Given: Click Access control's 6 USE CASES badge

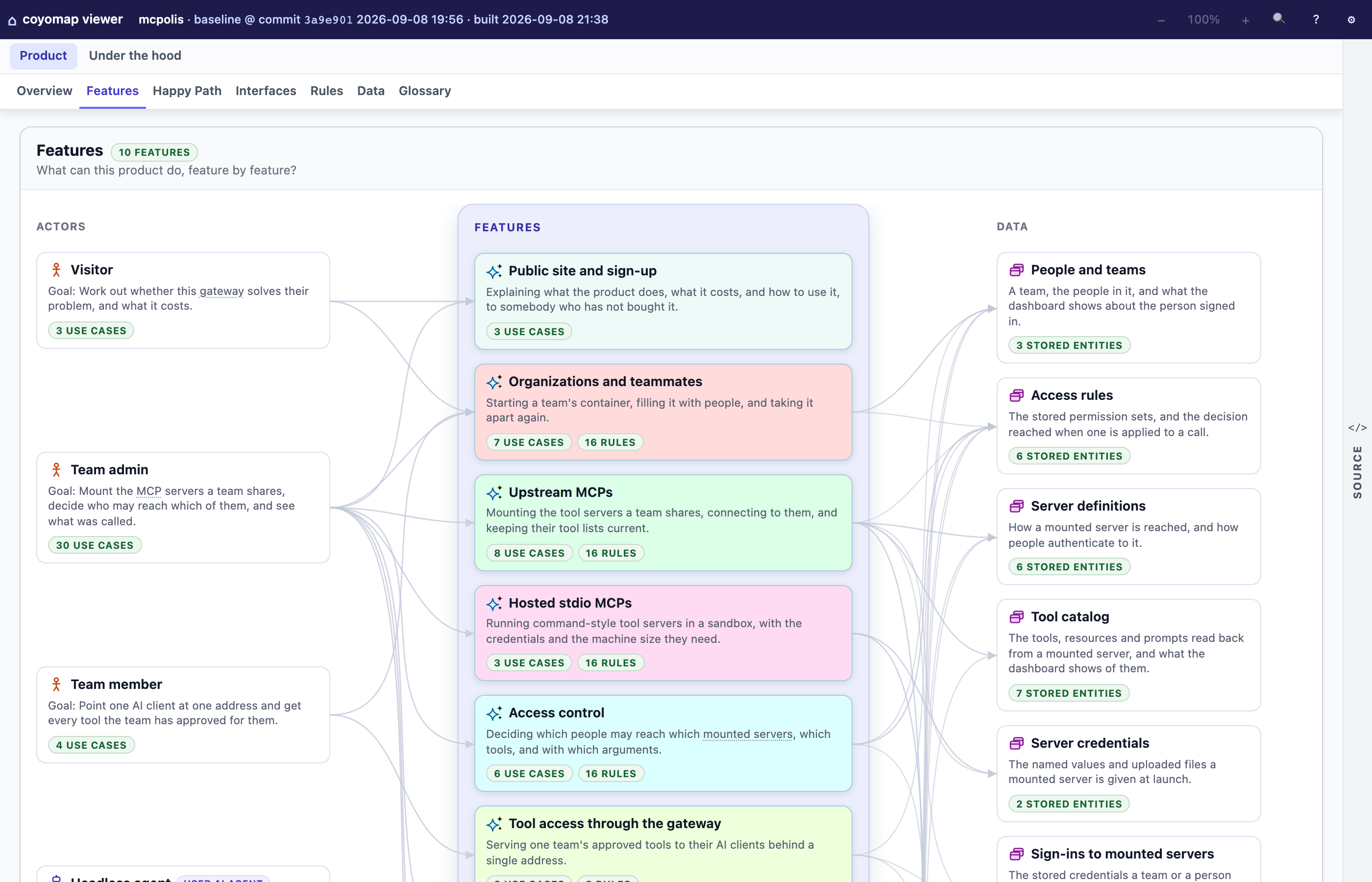Looking at the screenshot, I should coord(529,774).
